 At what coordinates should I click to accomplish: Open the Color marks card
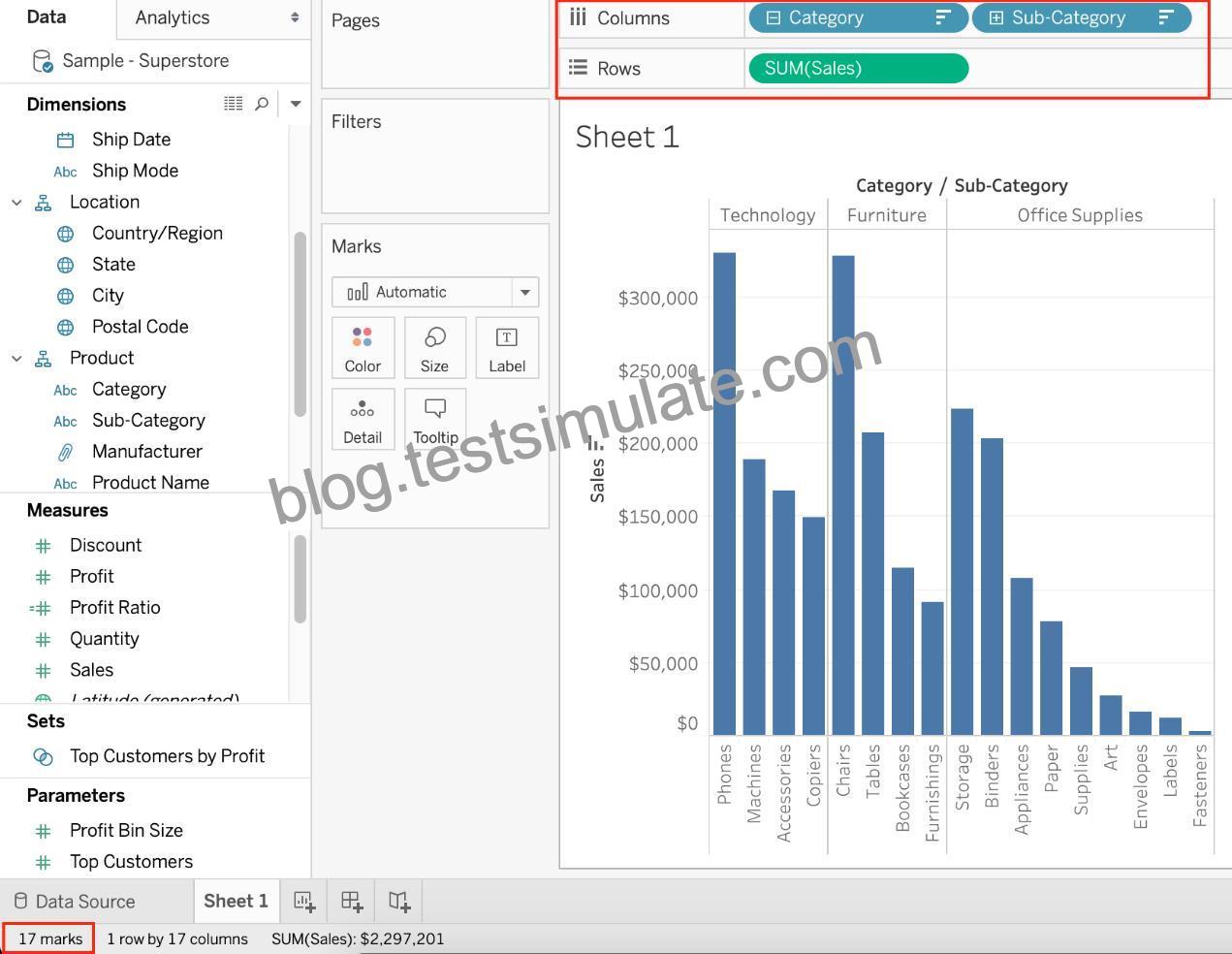click(363, 347)
